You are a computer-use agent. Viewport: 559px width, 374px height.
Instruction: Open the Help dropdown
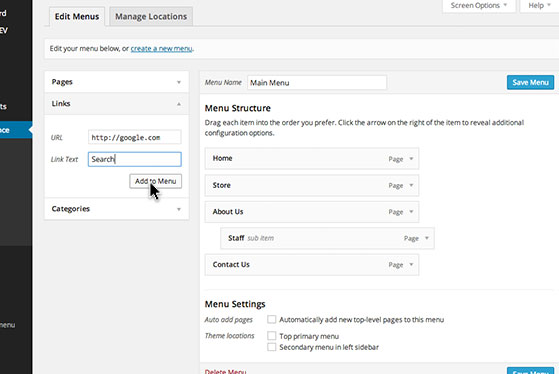(539, 6)
